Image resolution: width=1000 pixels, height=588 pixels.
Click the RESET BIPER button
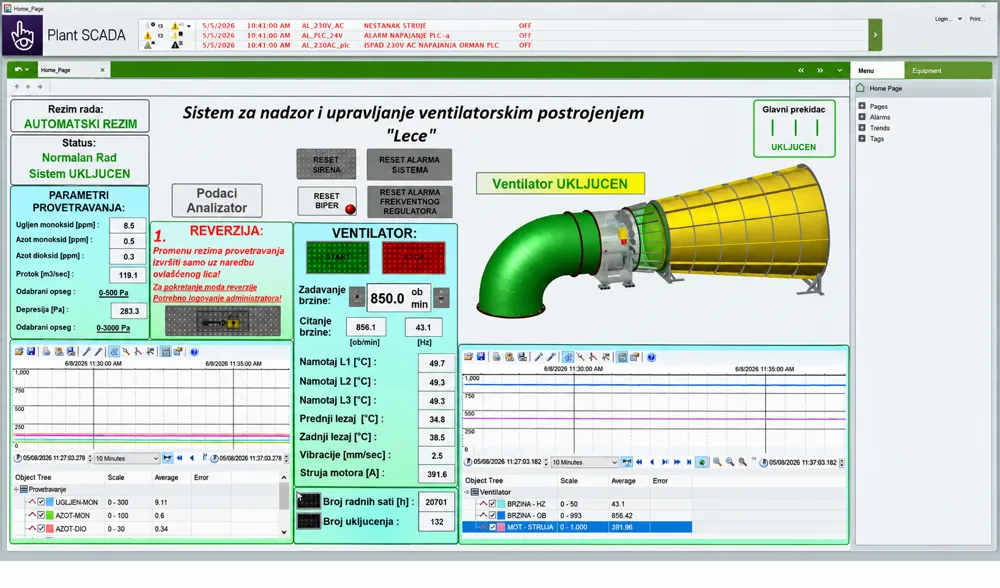coord(327,201)
